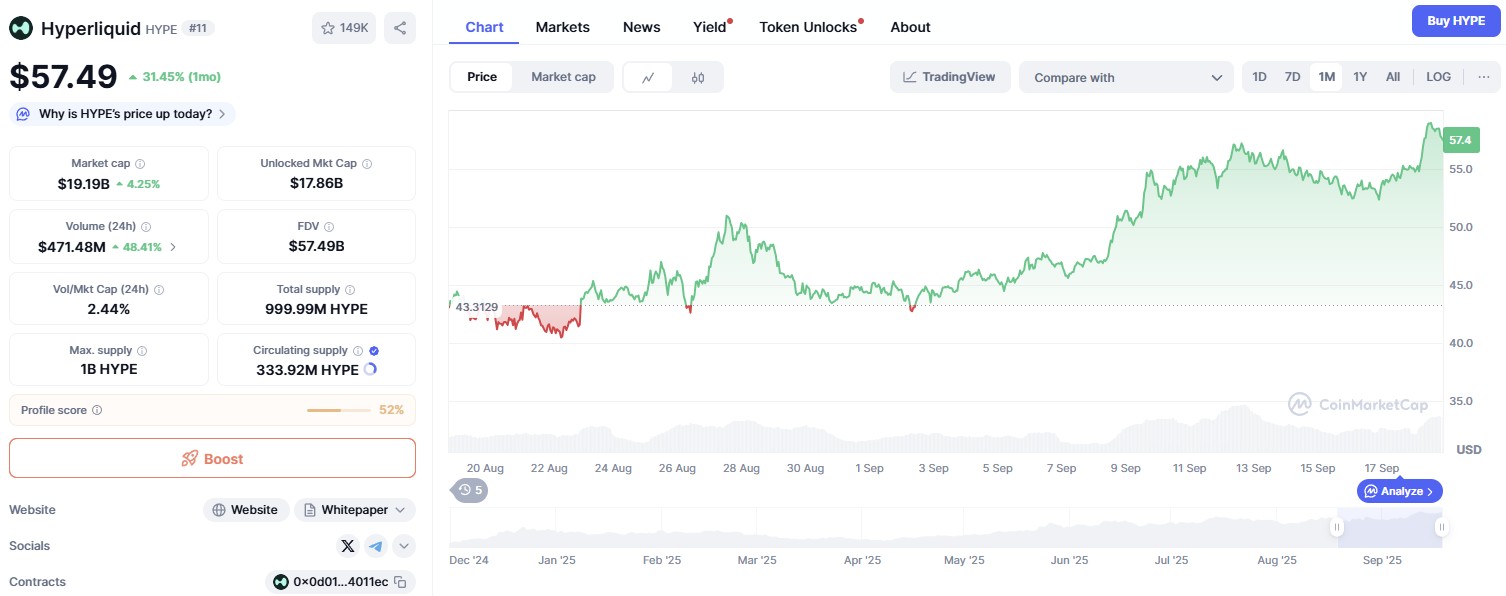Click info icon beside Vol/Mkt Cap (24h)

coord(159,289)
